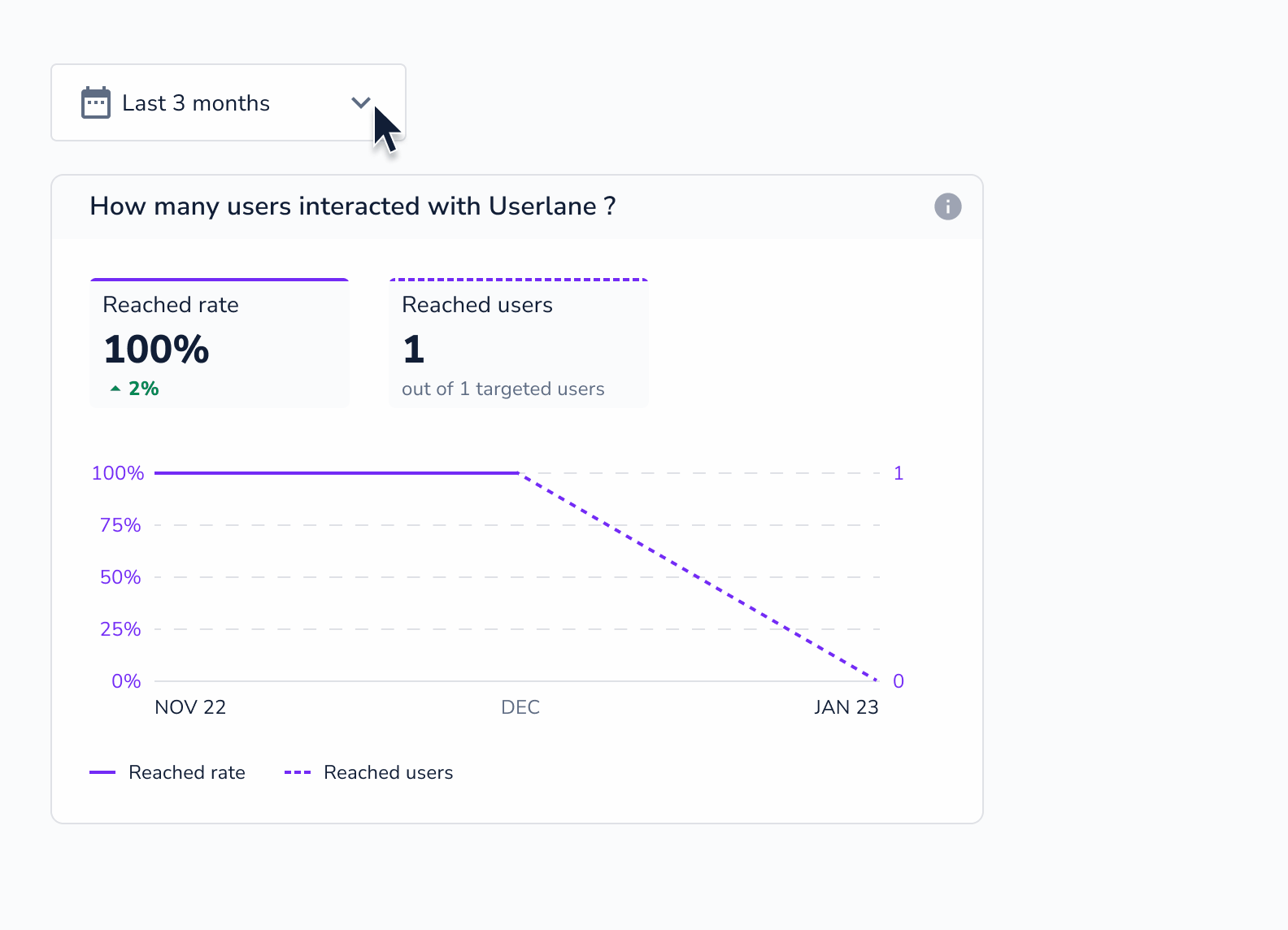The width and height of the screenshot is (1288, 930).
Task: Expand the Last 3 months dropdown chevron
Action: click(361, 102)
